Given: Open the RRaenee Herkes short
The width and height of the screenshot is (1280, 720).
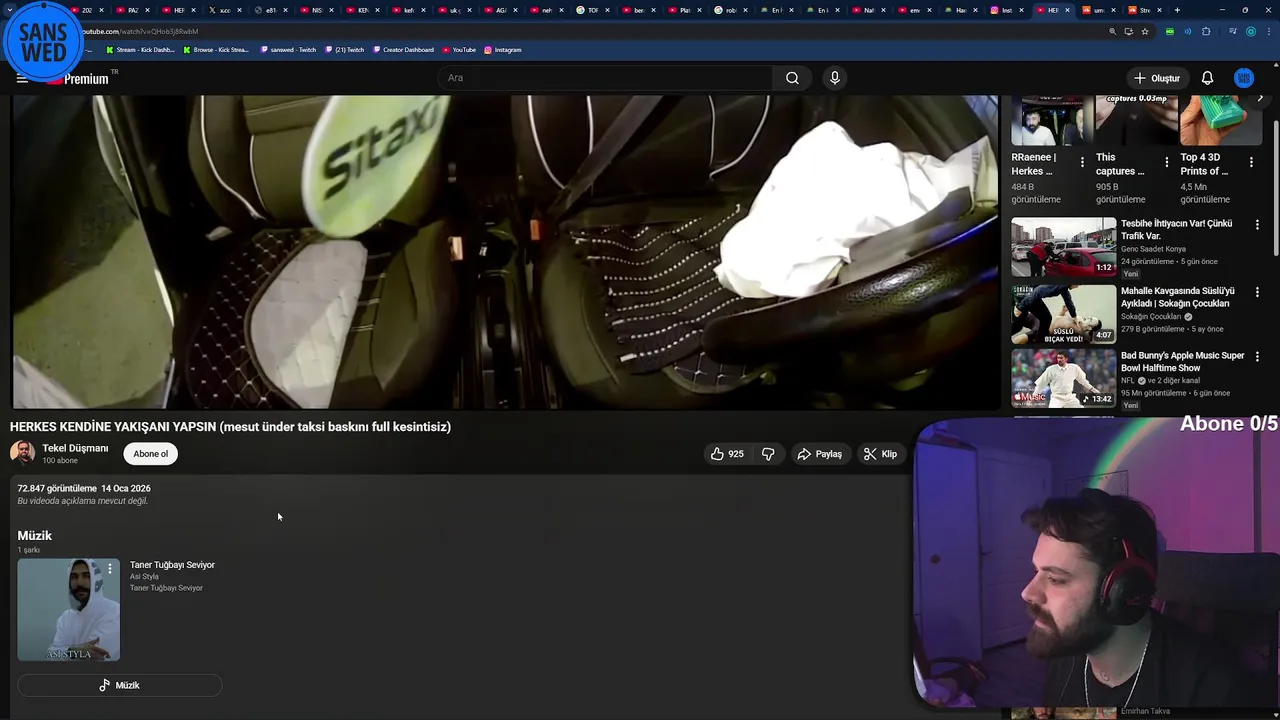Looking at the screenshot, I should coord(1051,121).
